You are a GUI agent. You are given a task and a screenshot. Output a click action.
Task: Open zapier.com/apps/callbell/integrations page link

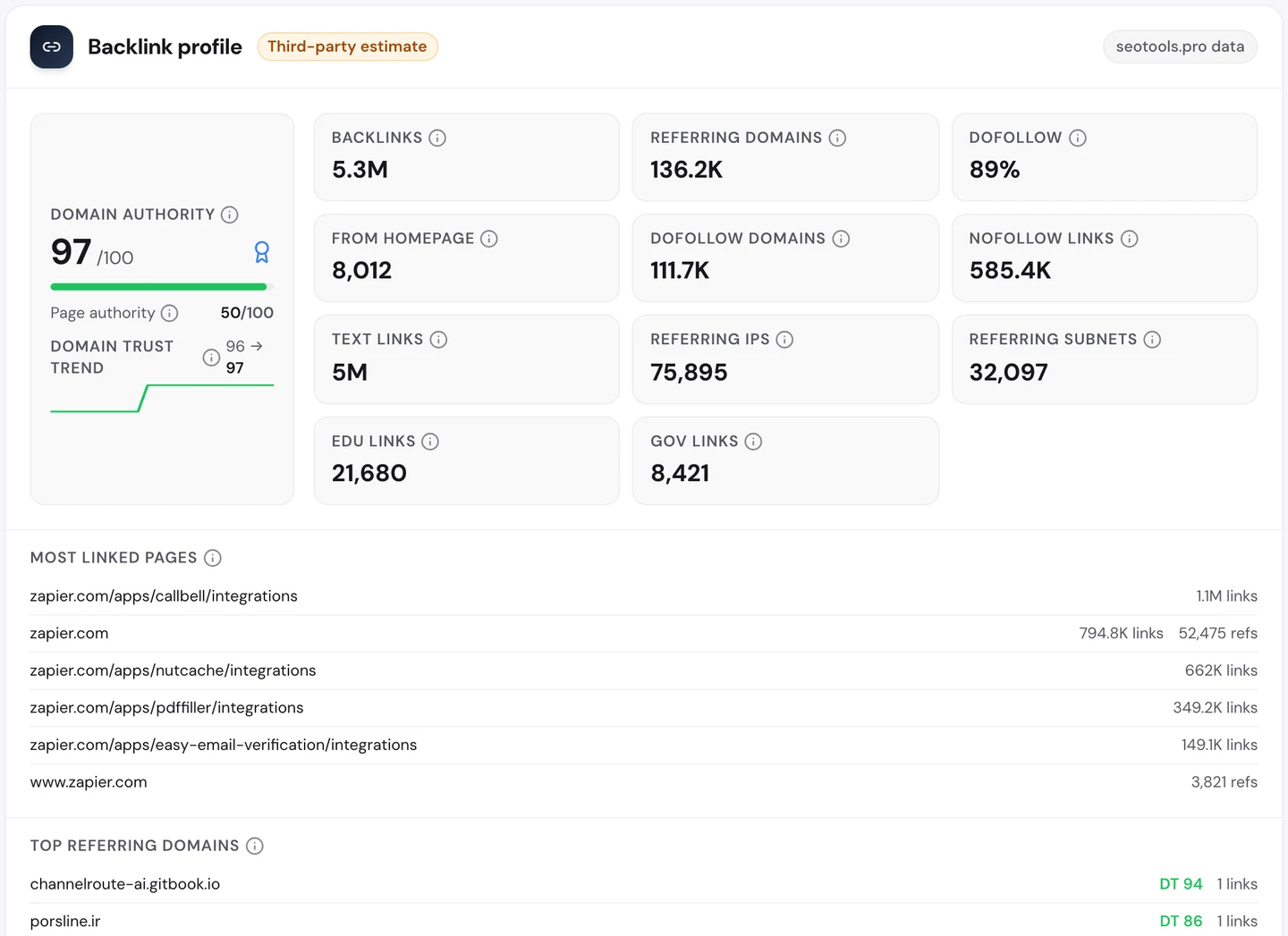[164, 596]
